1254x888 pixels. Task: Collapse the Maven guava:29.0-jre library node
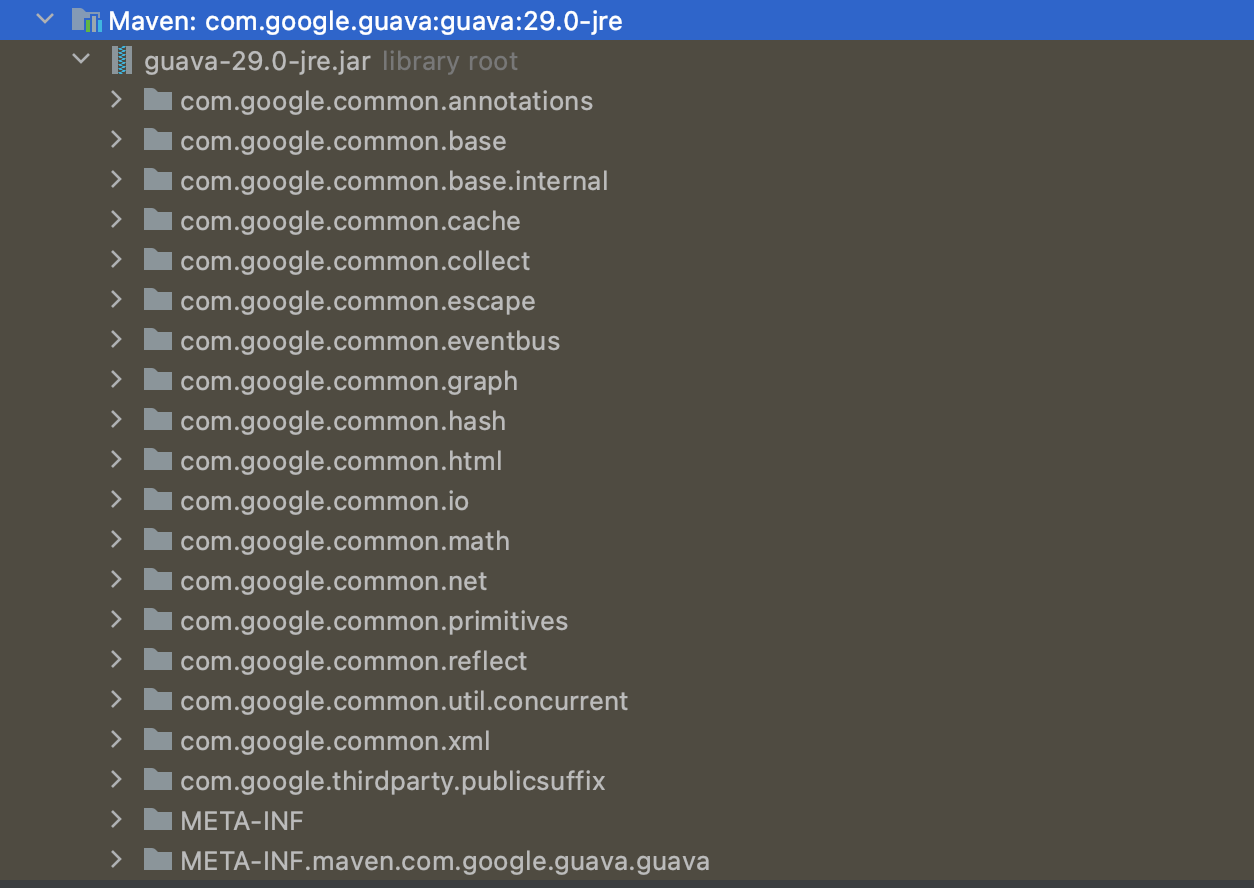(44, 20)
